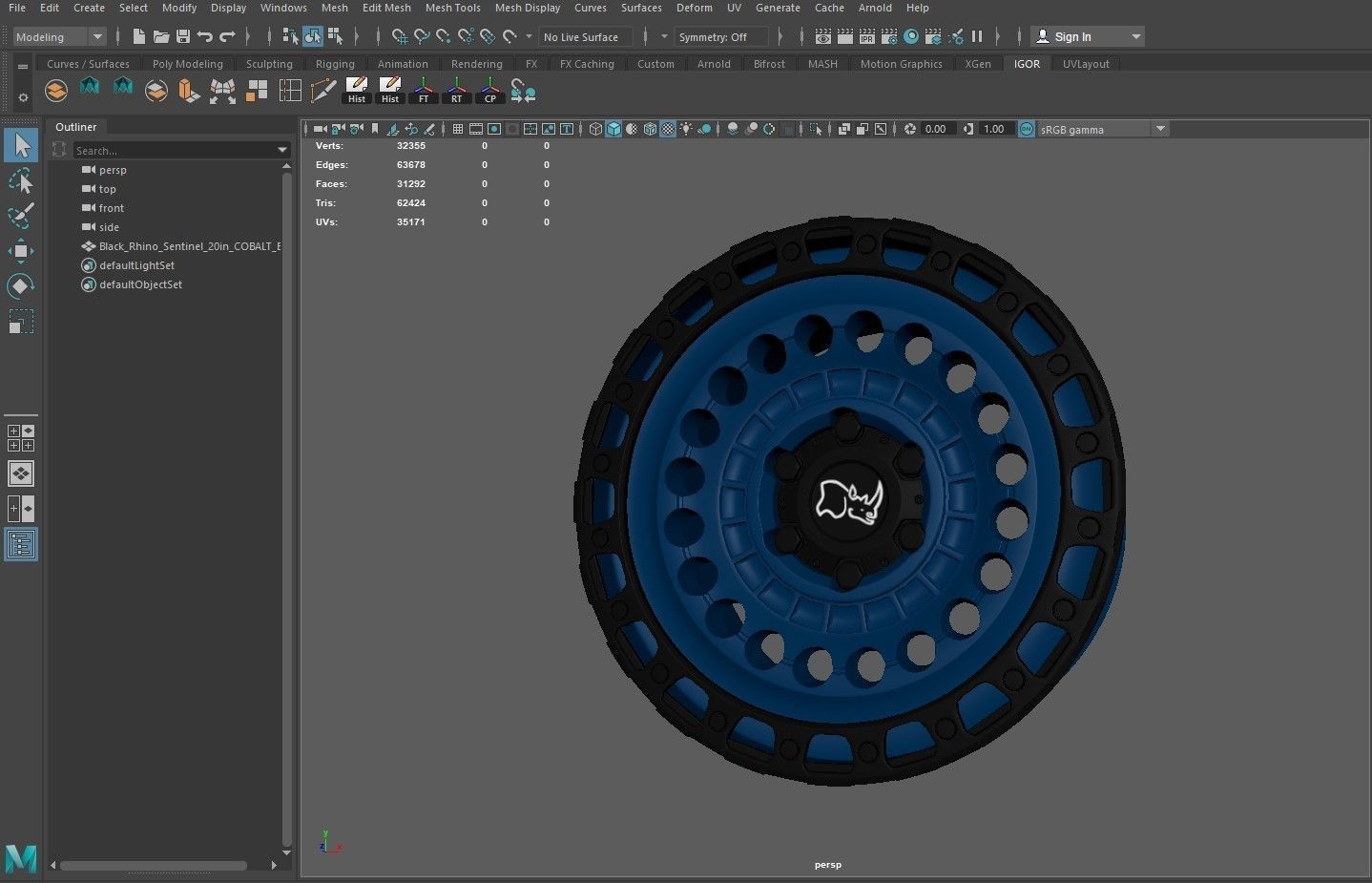Select the Select tool arrow in toolbox
The height and width of the screenshot is (883, 1372).
coord(21,145)
